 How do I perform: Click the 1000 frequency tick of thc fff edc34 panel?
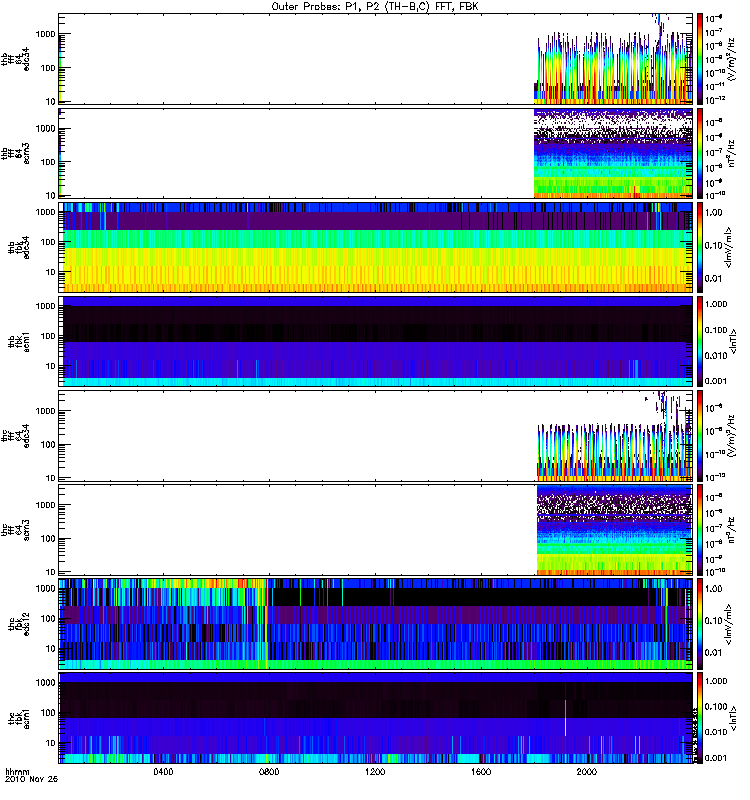[45, 411]
